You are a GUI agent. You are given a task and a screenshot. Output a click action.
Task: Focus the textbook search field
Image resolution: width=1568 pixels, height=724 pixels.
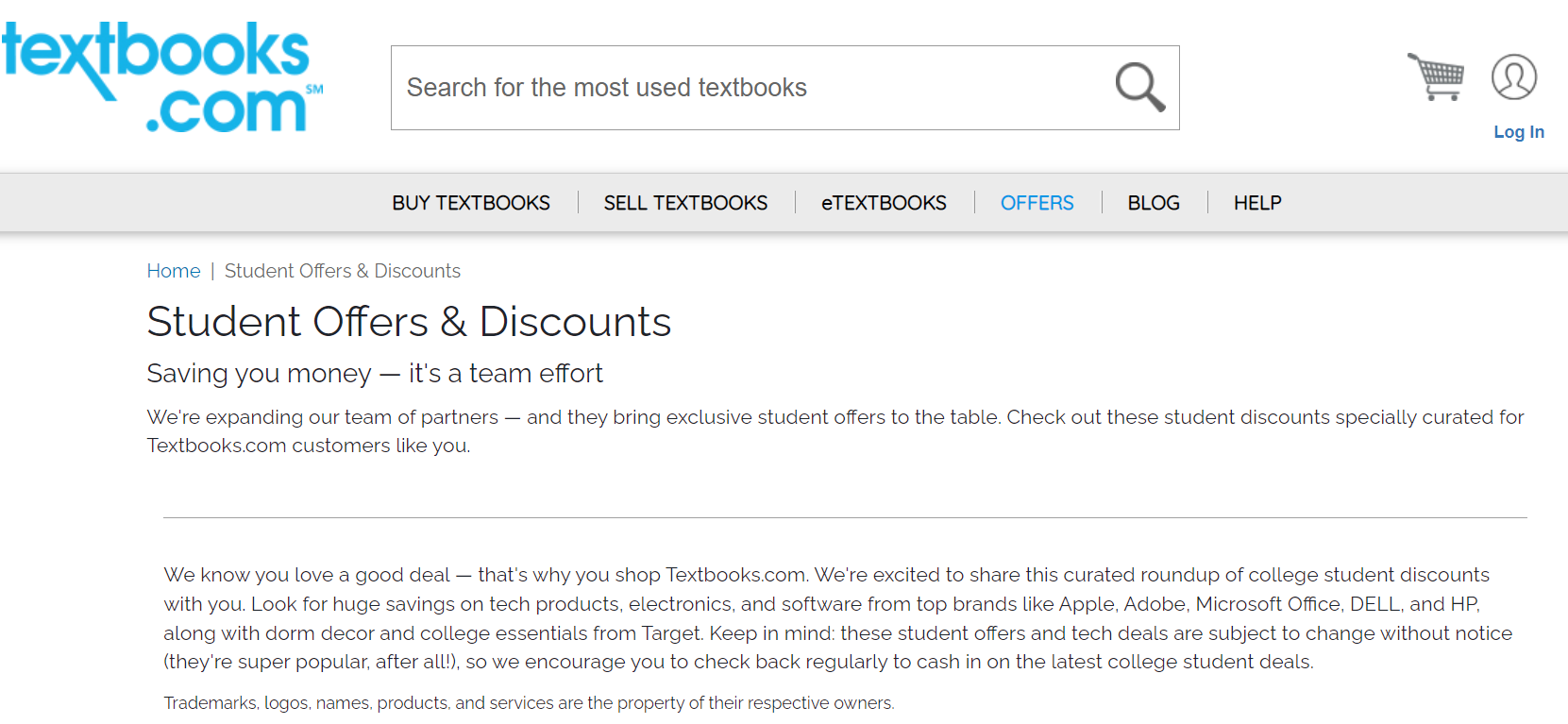[x=746, y=88]
